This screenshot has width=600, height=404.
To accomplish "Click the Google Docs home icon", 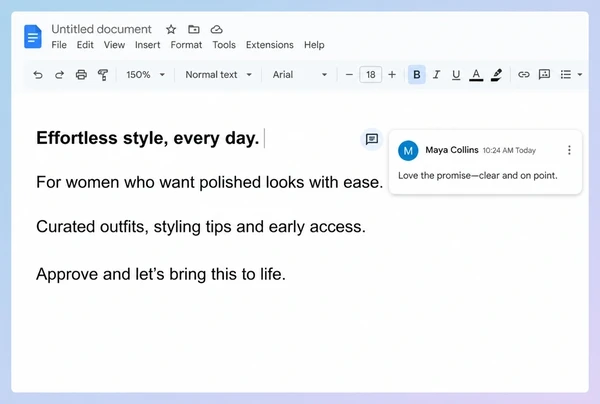I will click(33, 37).
